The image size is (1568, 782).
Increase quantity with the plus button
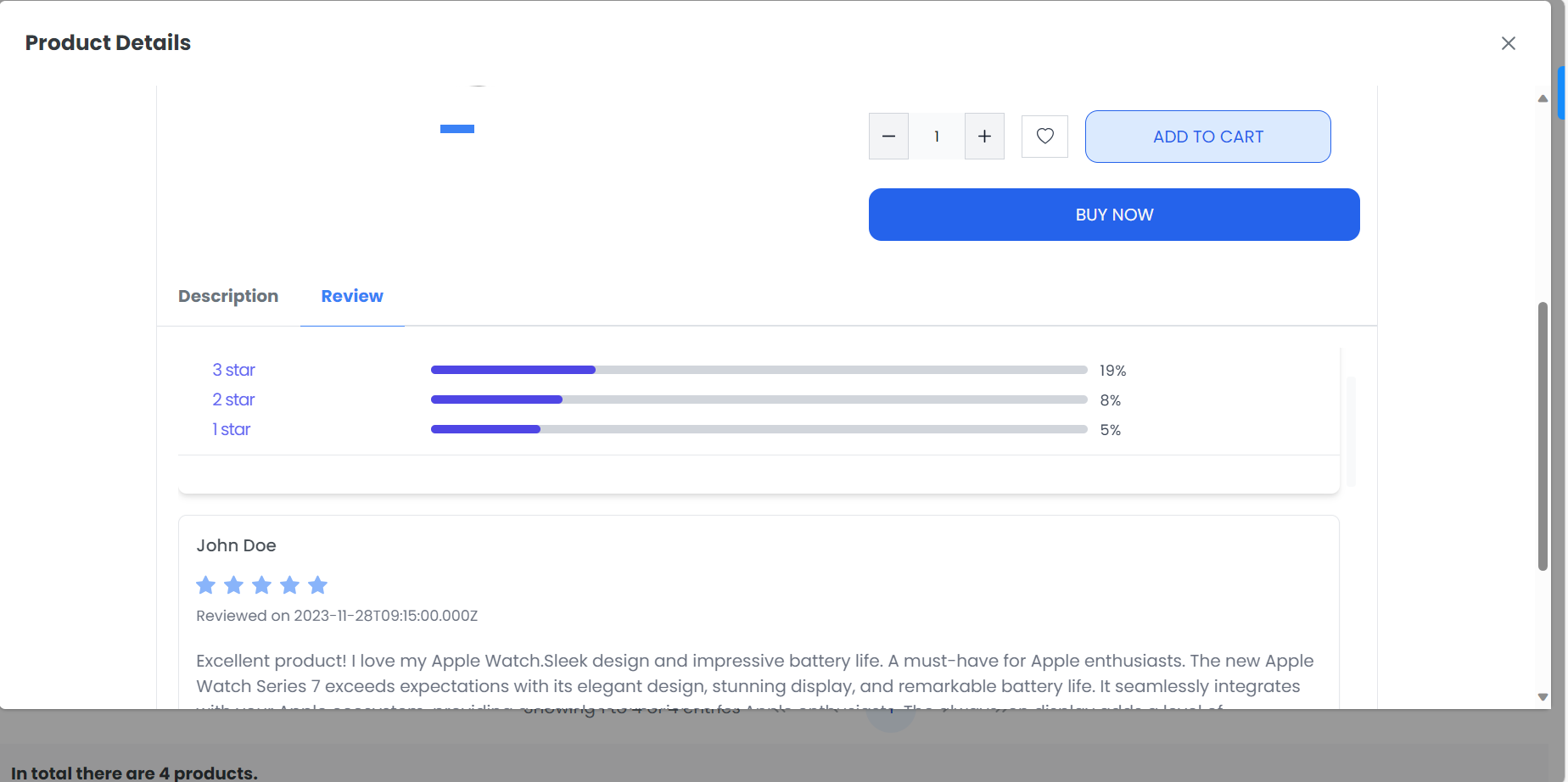click(x=984, y=136)
